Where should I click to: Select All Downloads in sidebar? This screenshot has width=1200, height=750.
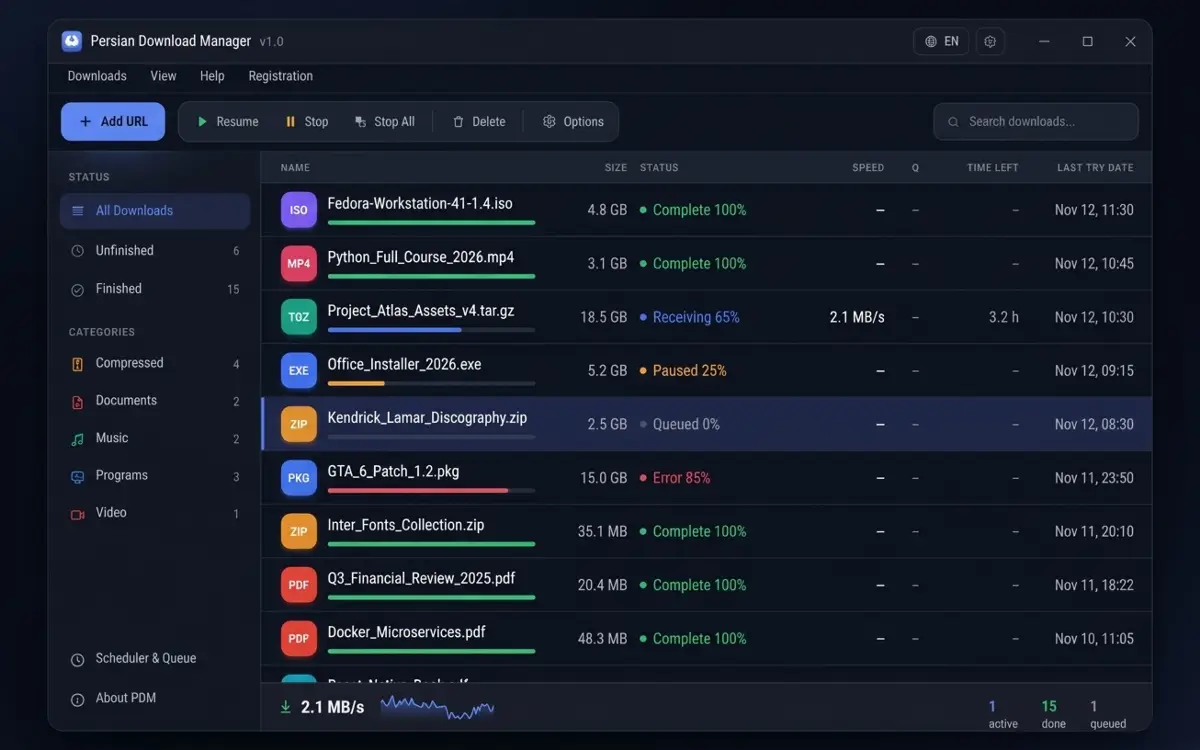click(155, 211)
